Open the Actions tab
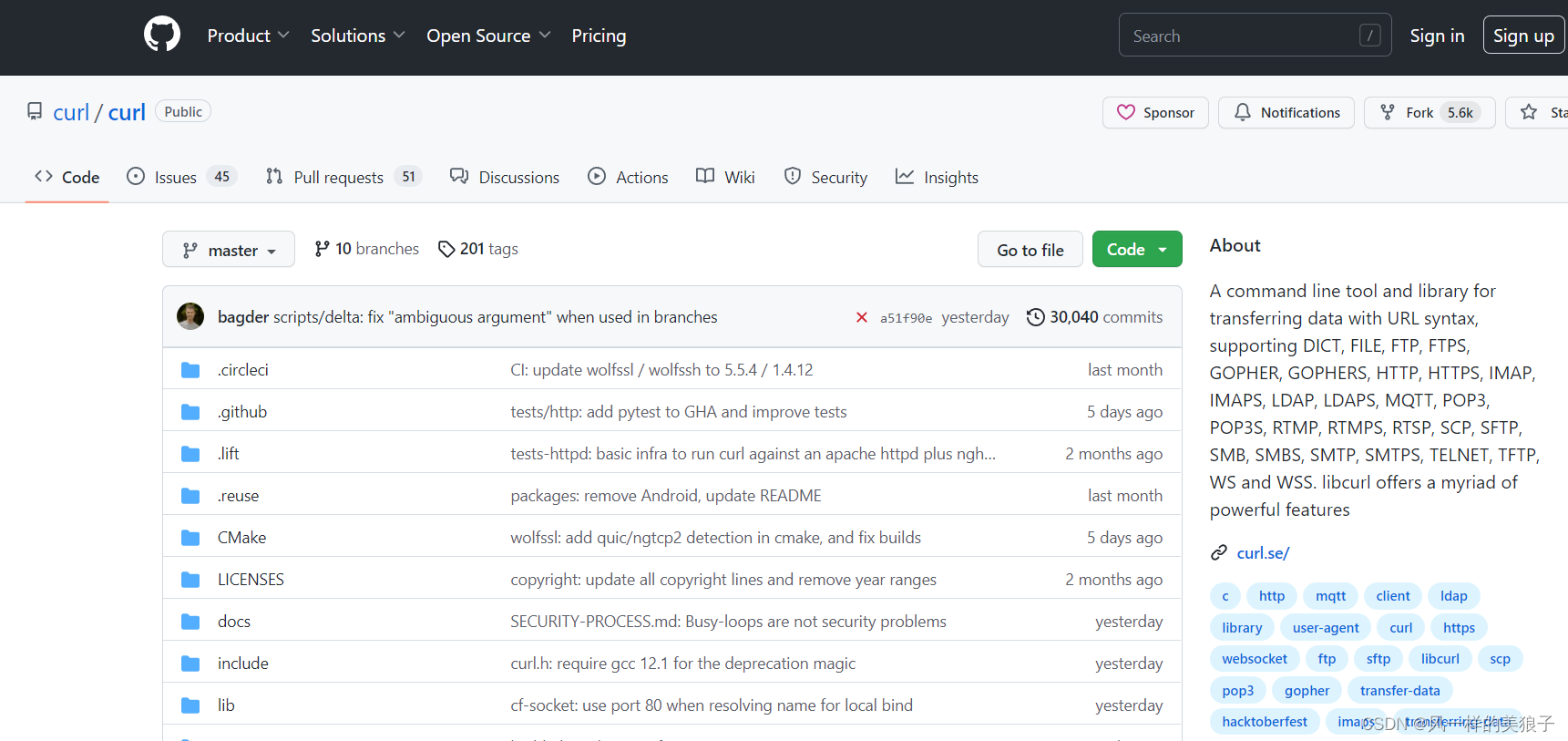This screenshot has width=1568, height=741. tap(628, 177)
